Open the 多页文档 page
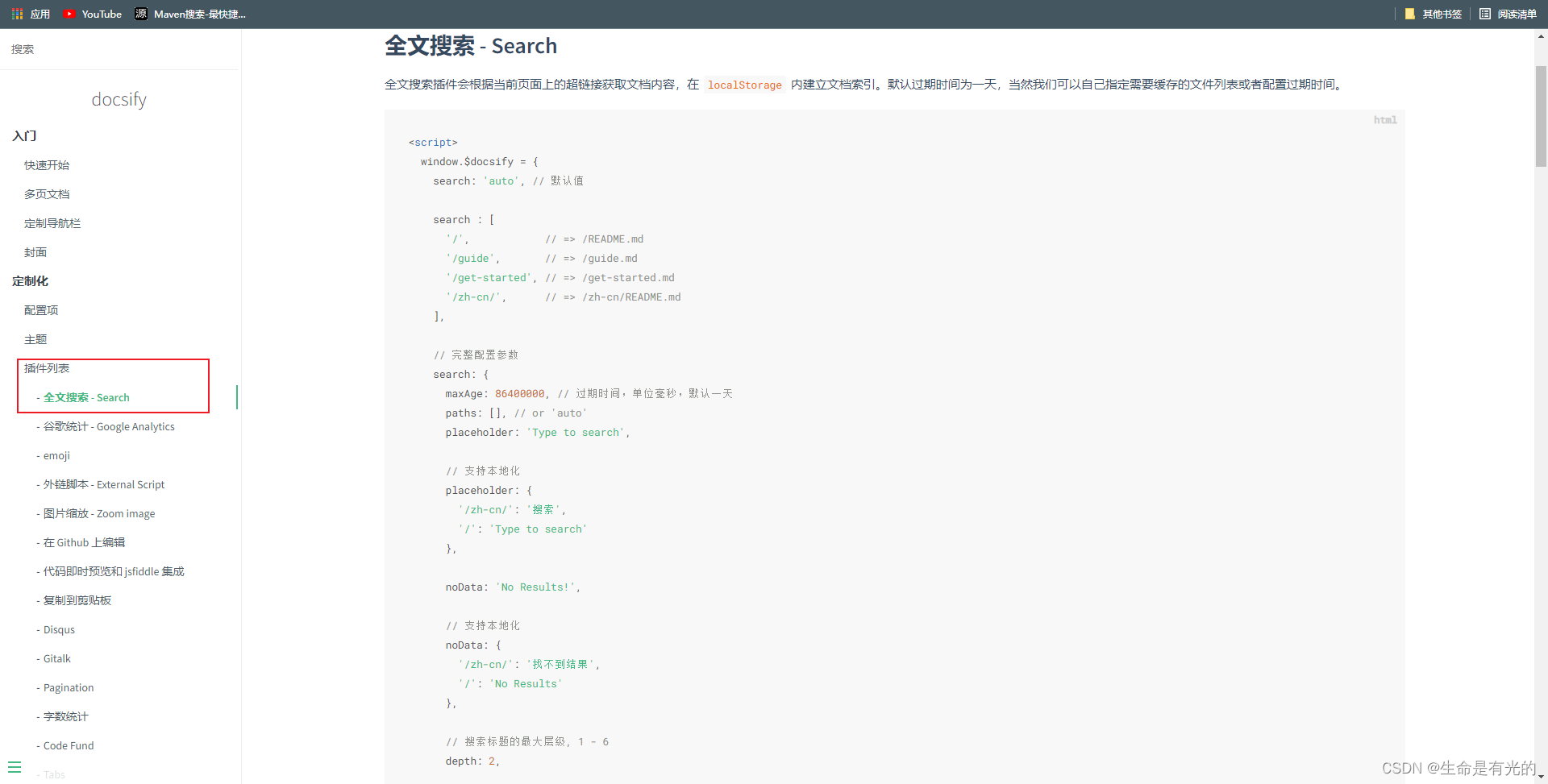The width and height of the screenshot is (1548, 784). (x=47, y=194)
